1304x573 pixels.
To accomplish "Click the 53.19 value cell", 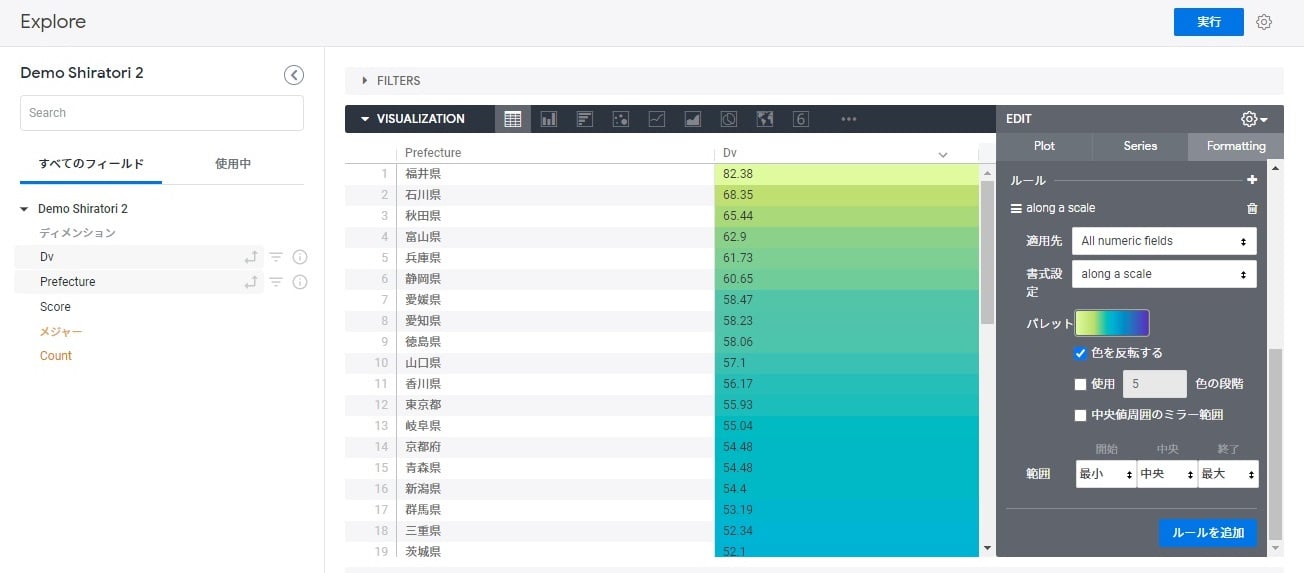I will click(x=846, y=510).
